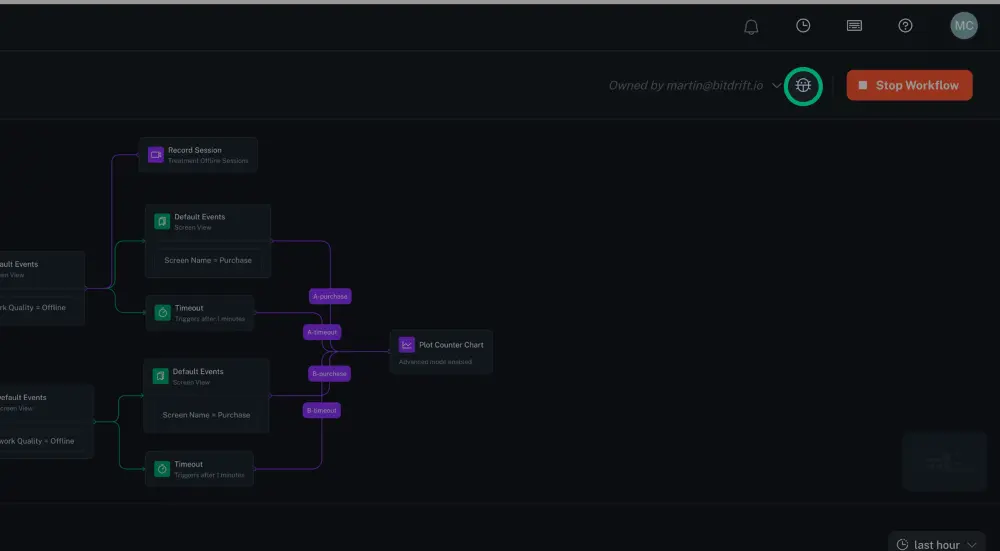Screen dimensions: 1000x551
Task: Open the help question mark icon
Action: tap(905, 26)
